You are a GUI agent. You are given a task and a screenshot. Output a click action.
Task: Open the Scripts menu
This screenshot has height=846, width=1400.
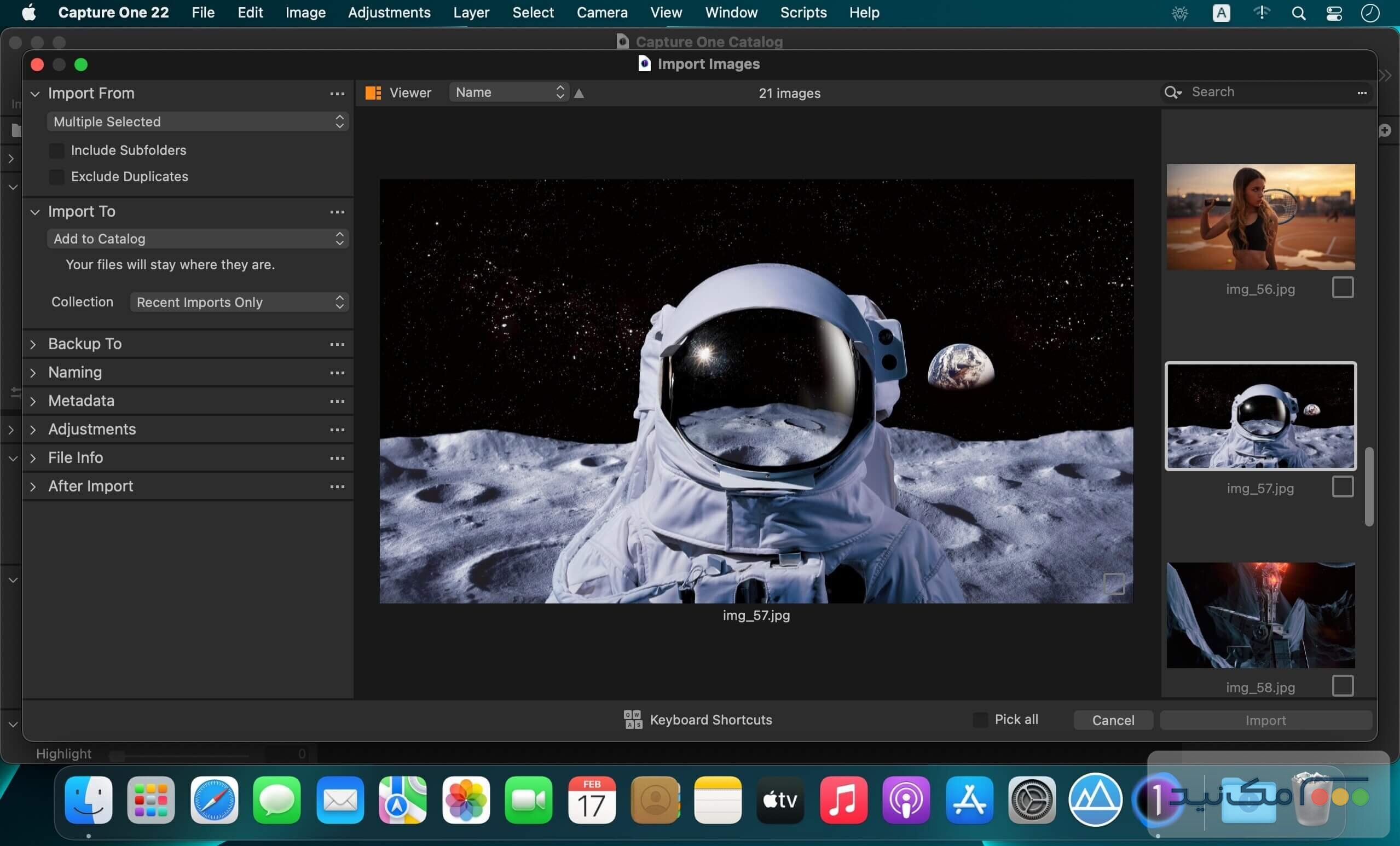802,12
